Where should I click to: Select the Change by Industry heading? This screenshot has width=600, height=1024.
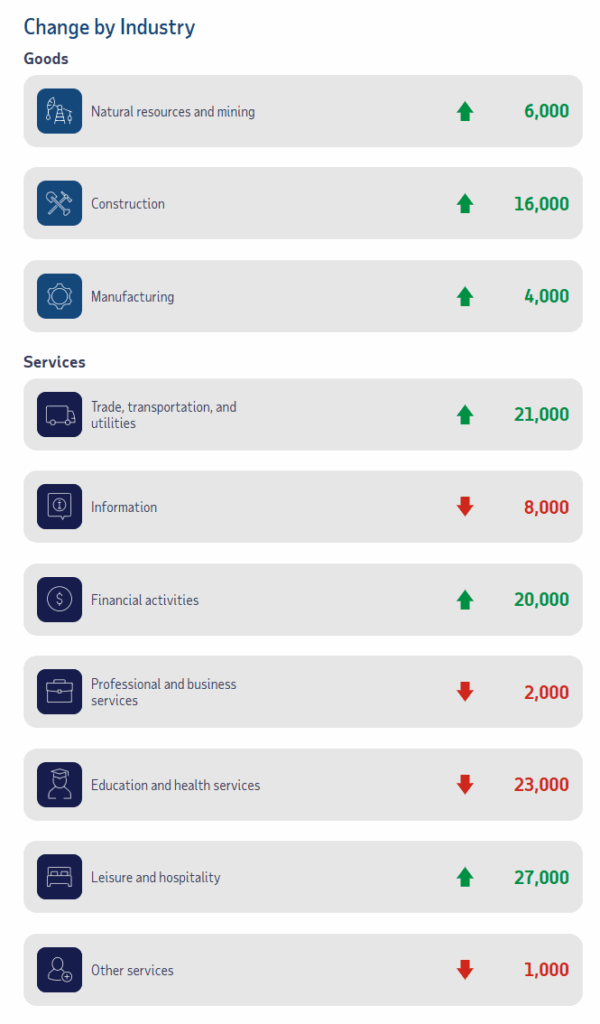point(109,27)
